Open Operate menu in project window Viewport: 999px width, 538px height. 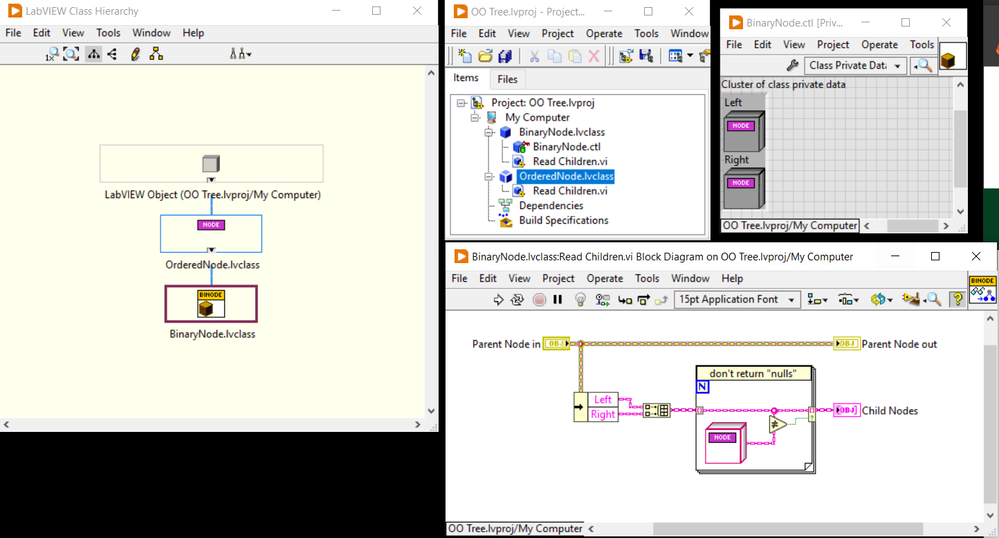604,33
